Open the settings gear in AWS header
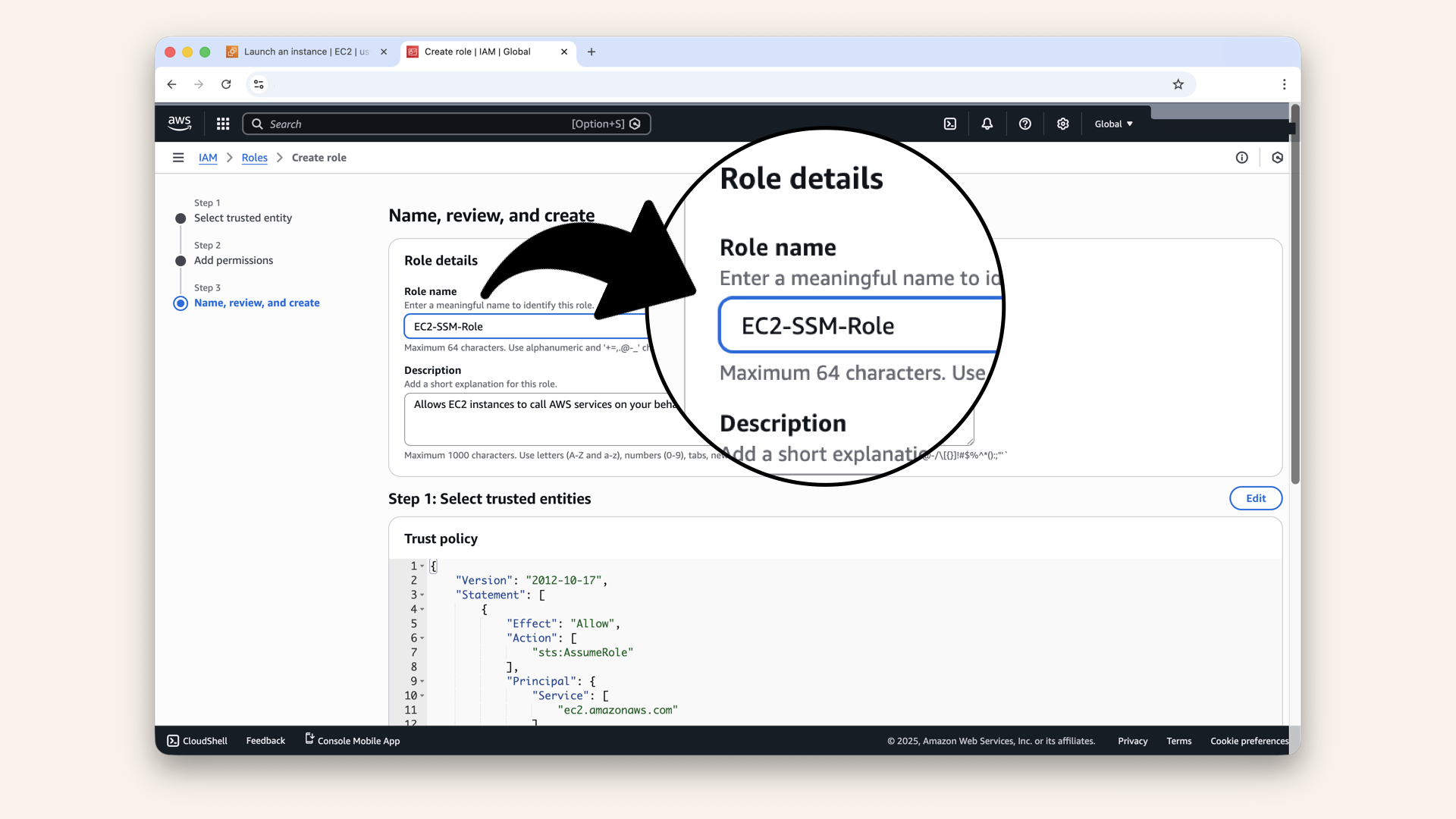1456x819 pixels. click(1062, 124)
